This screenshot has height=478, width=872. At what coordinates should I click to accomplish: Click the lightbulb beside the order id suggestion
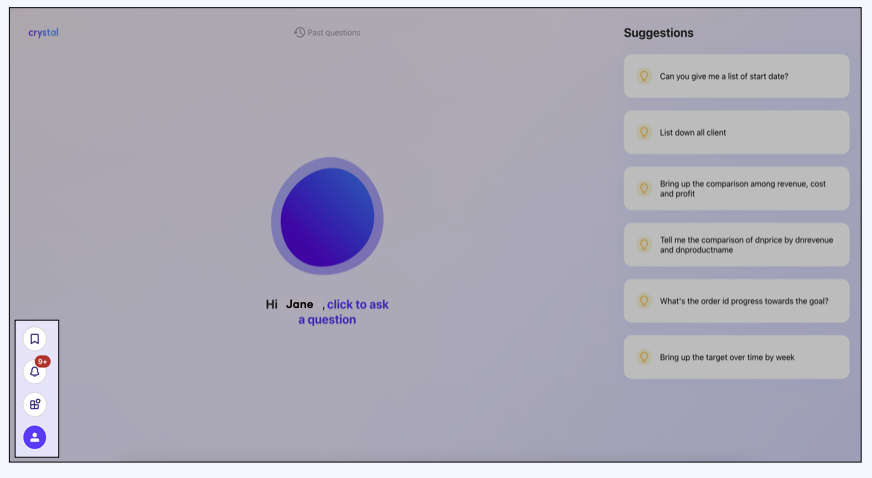[x=644, y=301]
